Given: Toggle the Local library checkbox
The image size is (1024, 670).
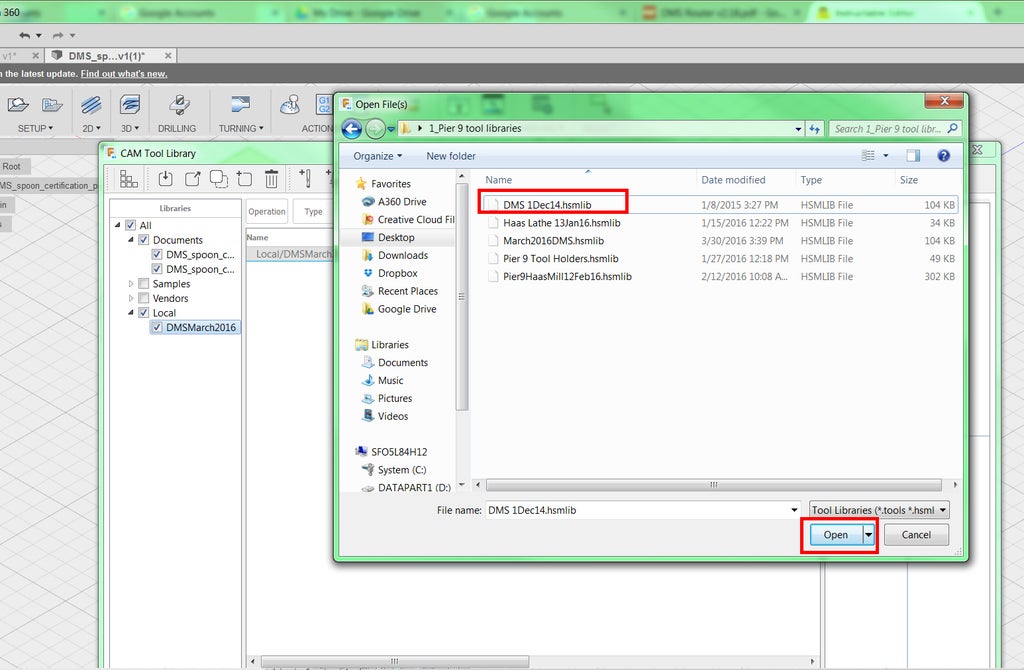Looking at the screenshot, I should (x=144, y=312).
